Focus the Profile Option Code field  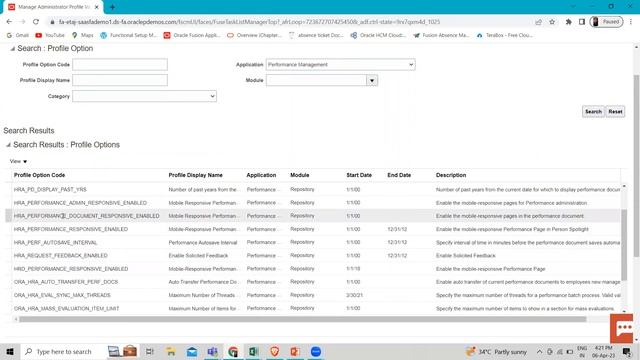click(x=120, y=64)
